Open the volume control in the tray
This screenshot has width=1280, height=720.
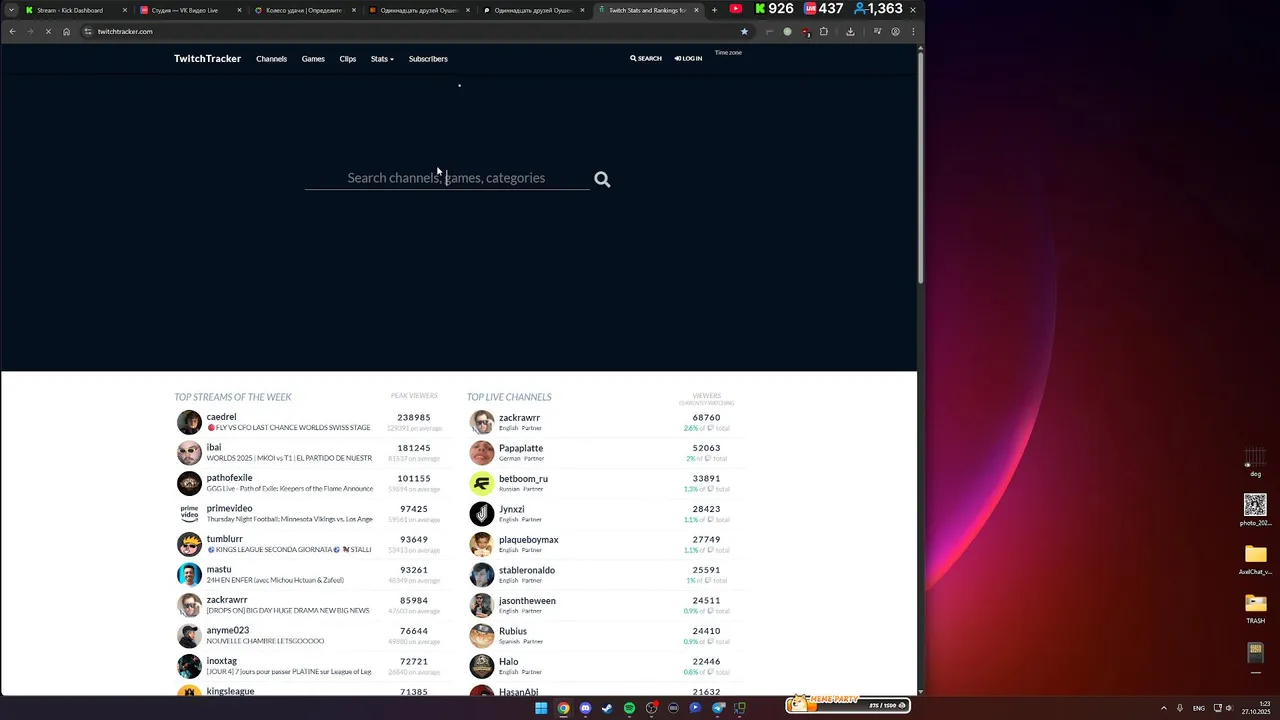point(1229,708)
